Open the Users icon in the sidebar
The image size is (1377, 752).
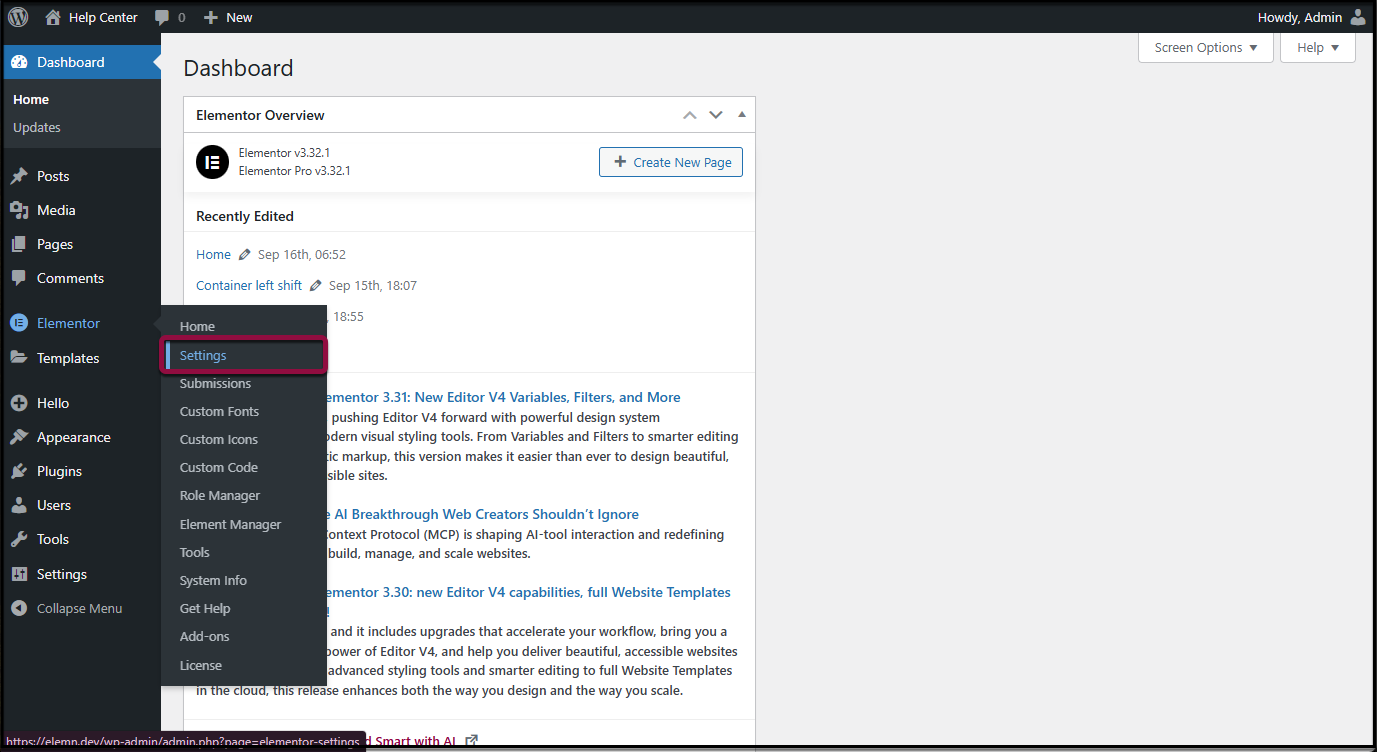pyautogui.click(x=22, y=505)
